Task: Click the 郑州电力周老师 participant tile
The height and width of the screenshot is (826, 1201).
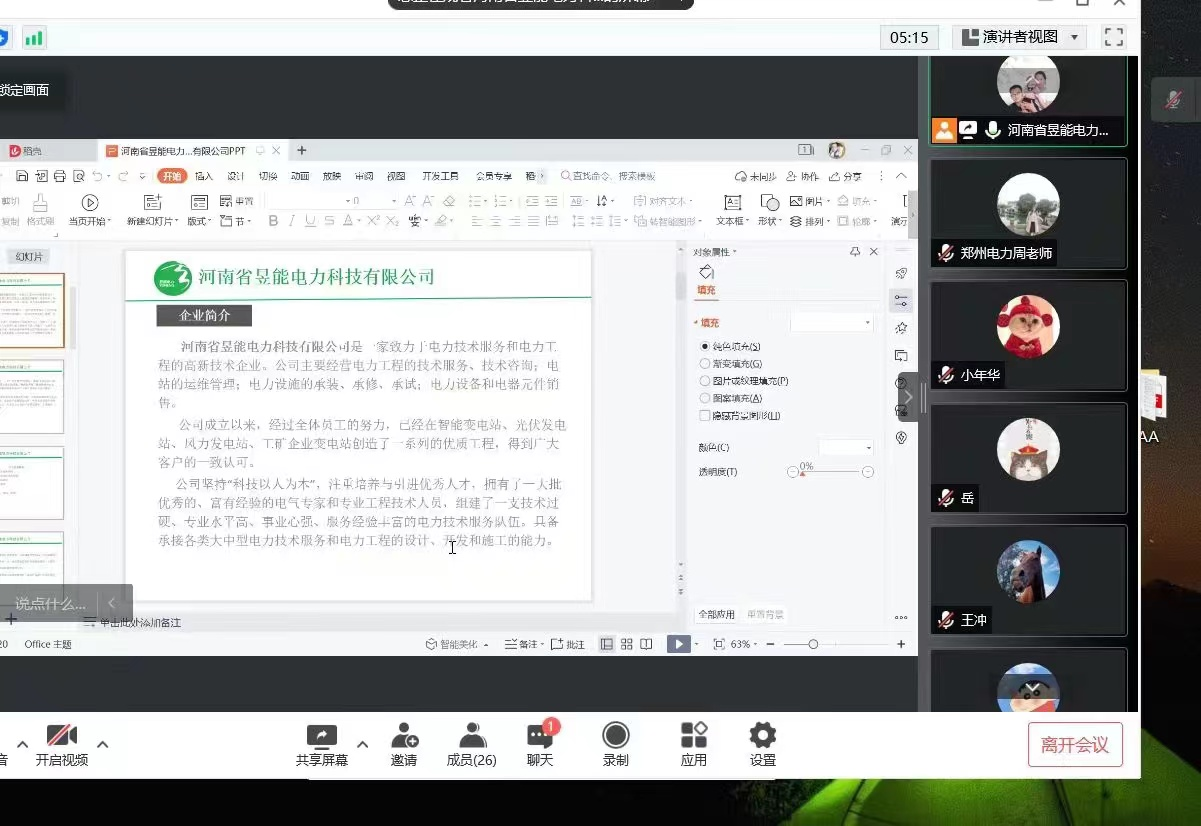Action: click(x=1029, y=213)
